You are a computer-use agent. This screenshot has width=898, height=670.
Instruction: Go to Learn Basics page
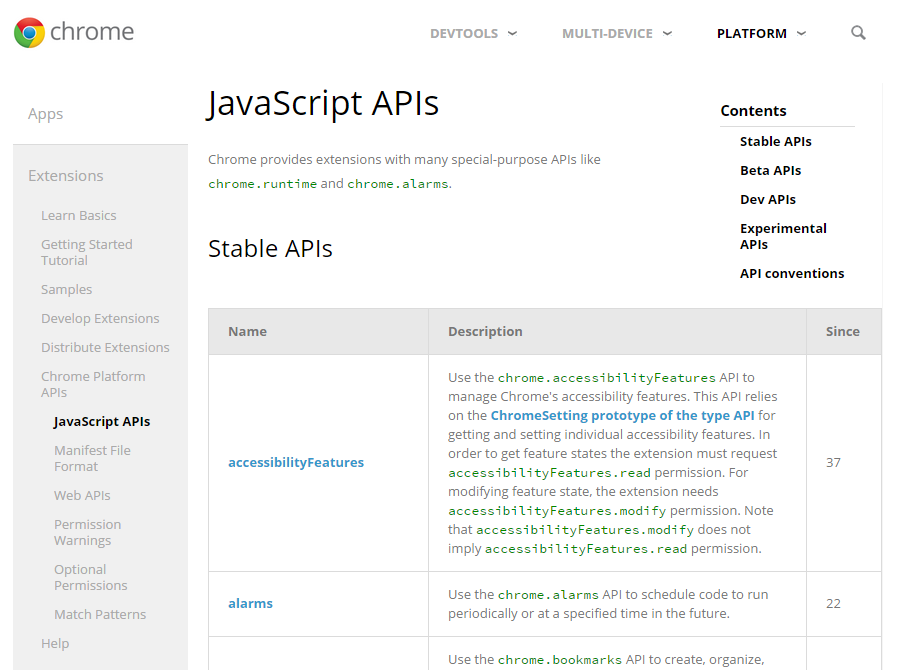pos(79,216)
